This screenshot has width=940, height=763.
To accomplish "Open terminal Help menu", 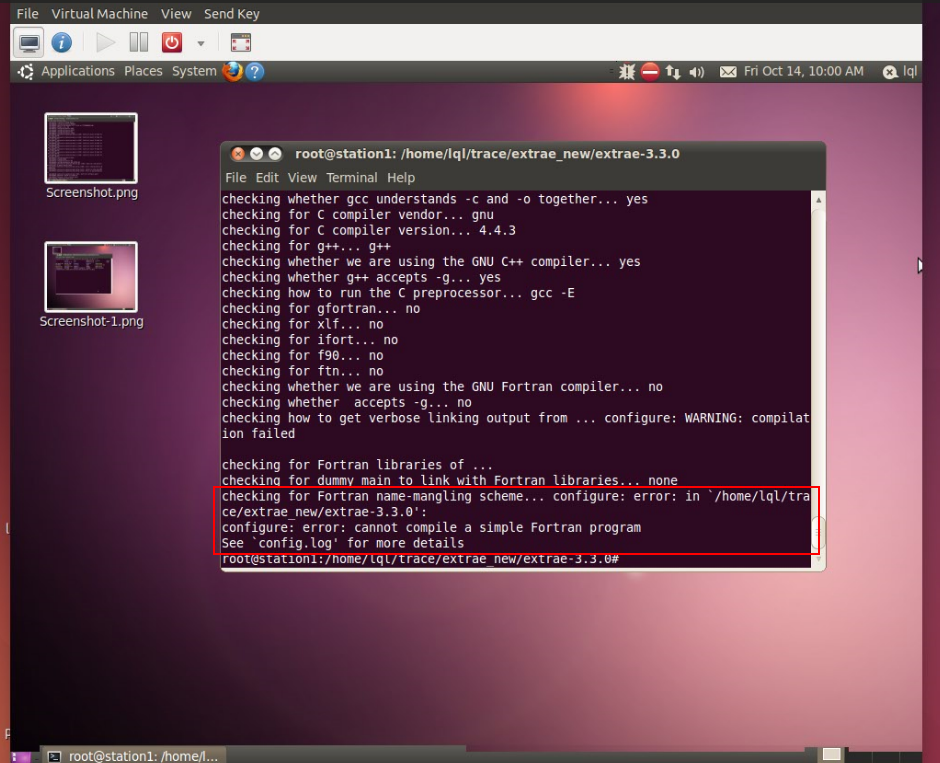I will coord(400,177).
